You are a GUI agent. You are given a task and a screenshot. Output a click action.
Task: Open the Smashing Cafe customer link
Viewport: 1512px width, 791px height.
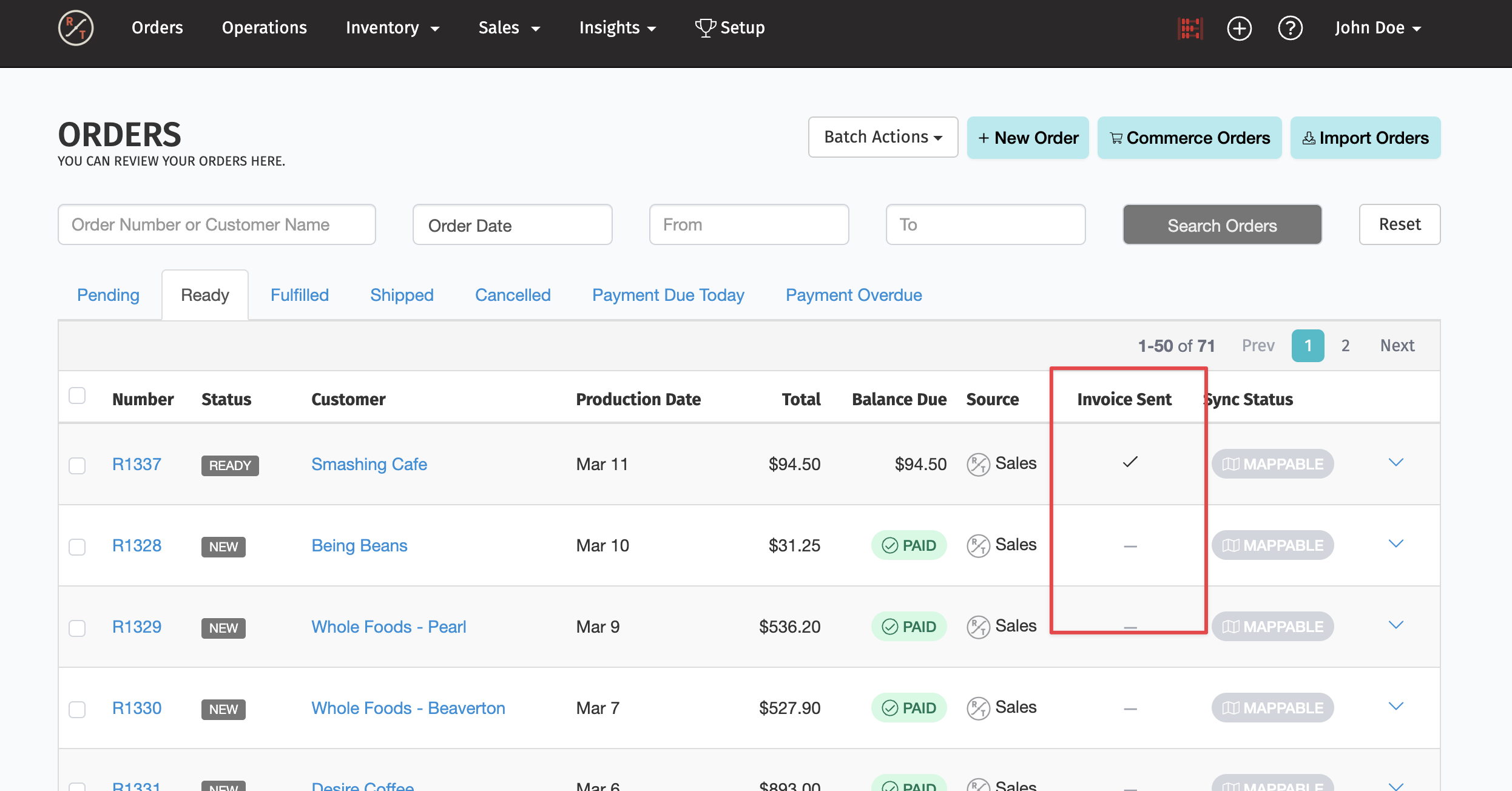pos(369,464)
